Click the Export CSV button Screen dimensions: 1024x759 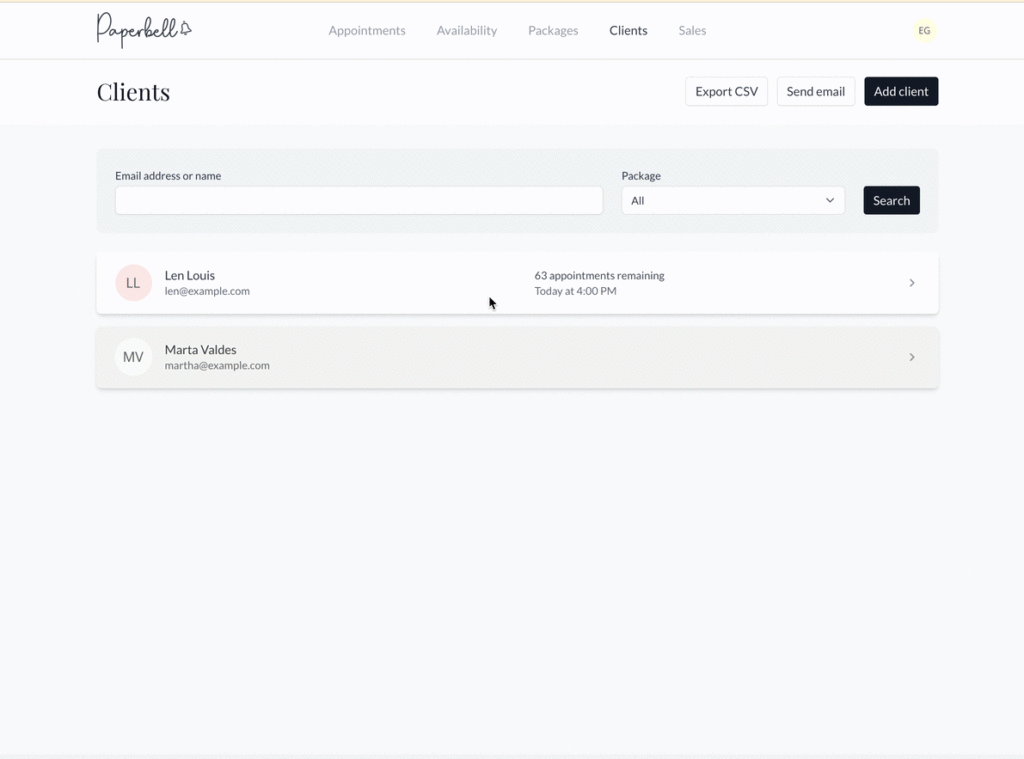point(726,91)
